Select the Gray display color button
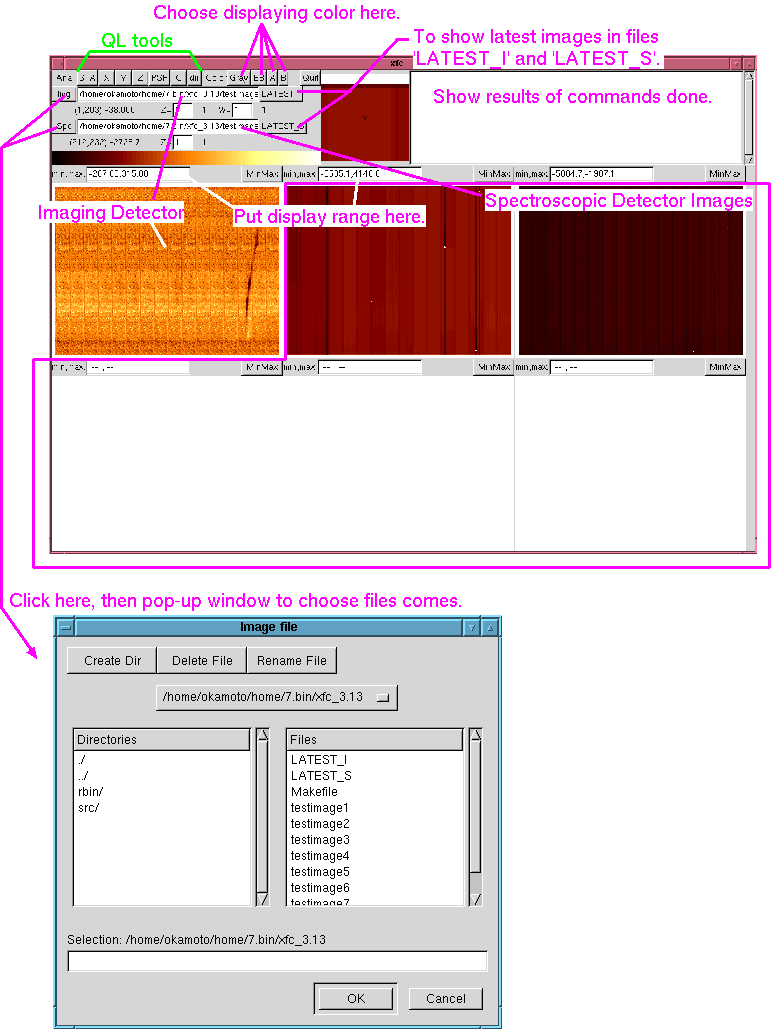Screen dimensions: 771x1029 point(239,77)
